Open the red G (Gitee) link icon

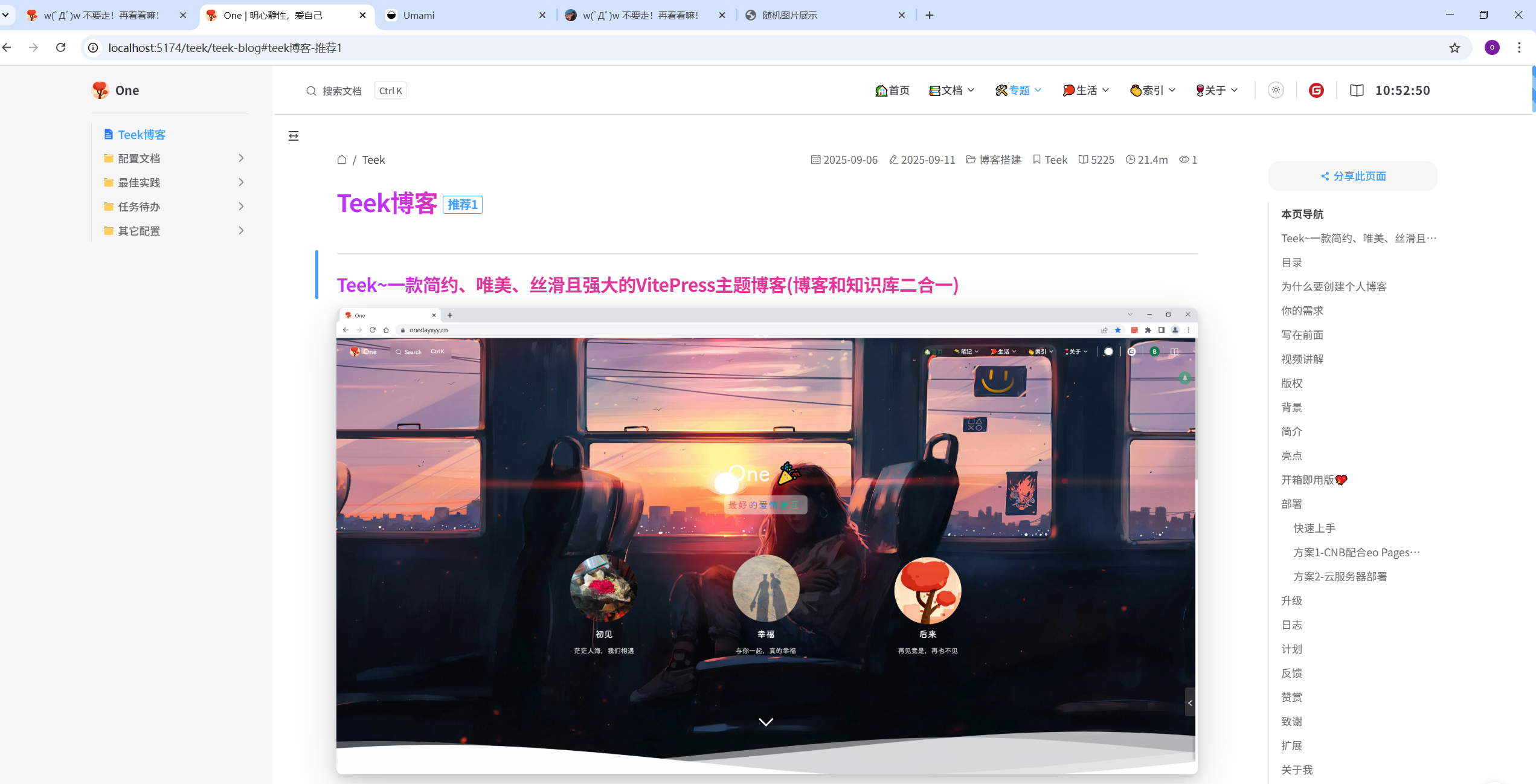[1316, 90]
